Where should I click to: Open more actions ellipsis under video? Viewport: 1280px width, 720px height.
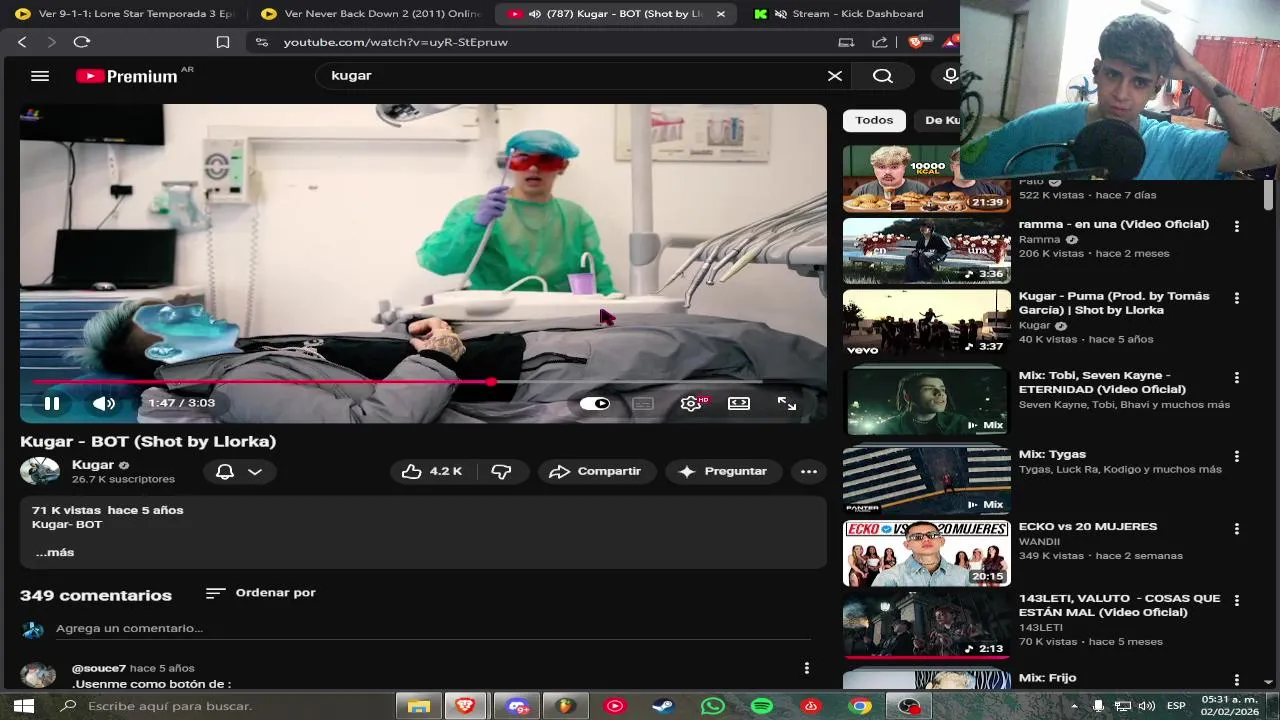click(809, 471)
